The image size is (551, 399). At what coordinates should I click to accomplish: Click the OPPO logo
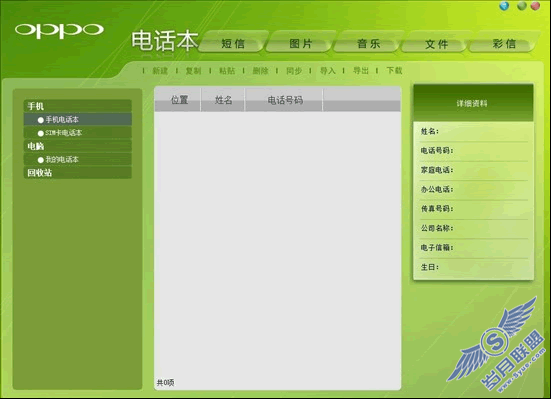(59, 31)
